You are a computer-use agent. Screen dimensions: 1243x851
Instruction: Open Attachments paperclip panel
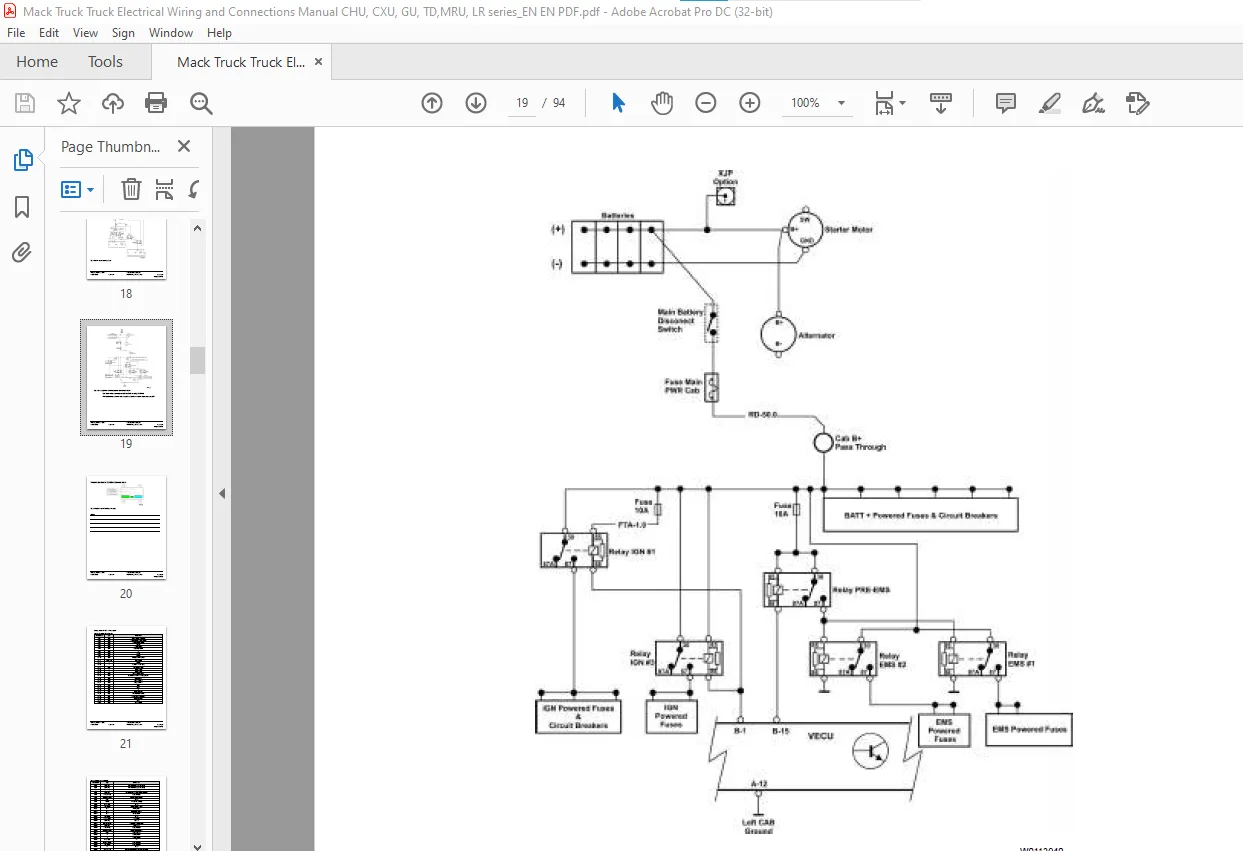[22, 253]
